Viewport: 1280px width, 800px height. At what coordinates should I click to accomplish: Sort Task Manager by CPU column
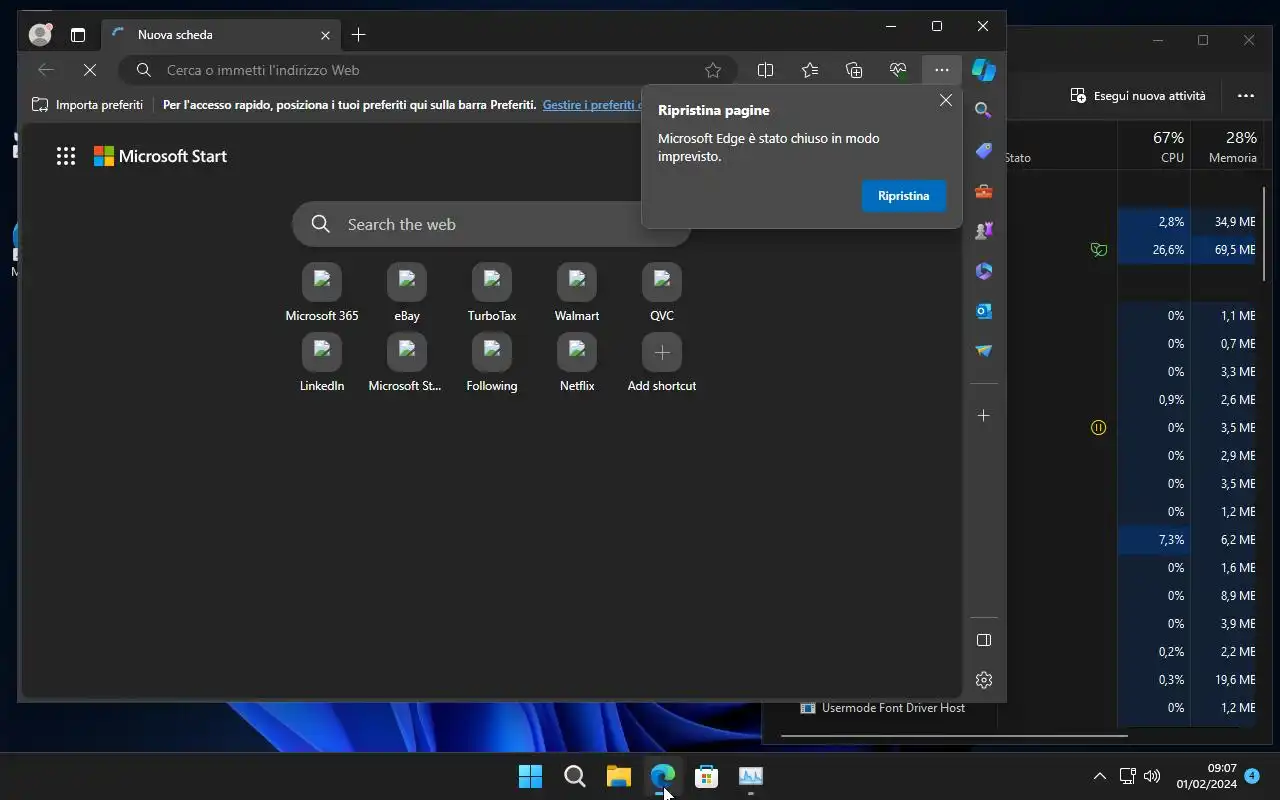click(x=1154, y=147)
